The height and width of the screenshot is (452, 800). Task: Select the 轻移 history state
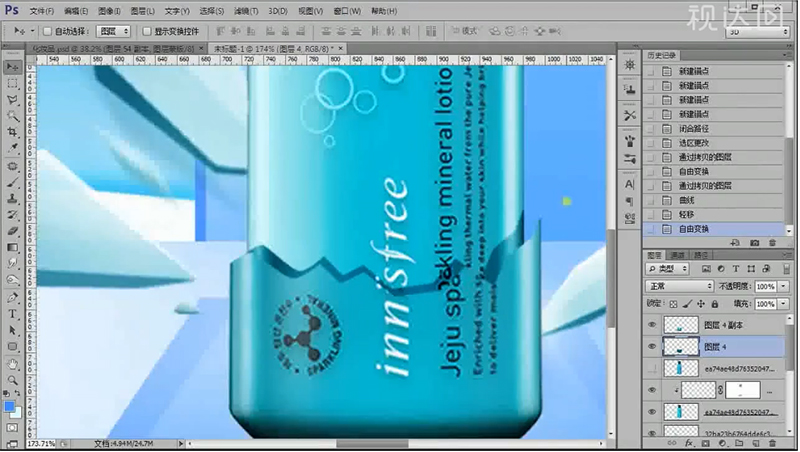(x=714, y=215)
